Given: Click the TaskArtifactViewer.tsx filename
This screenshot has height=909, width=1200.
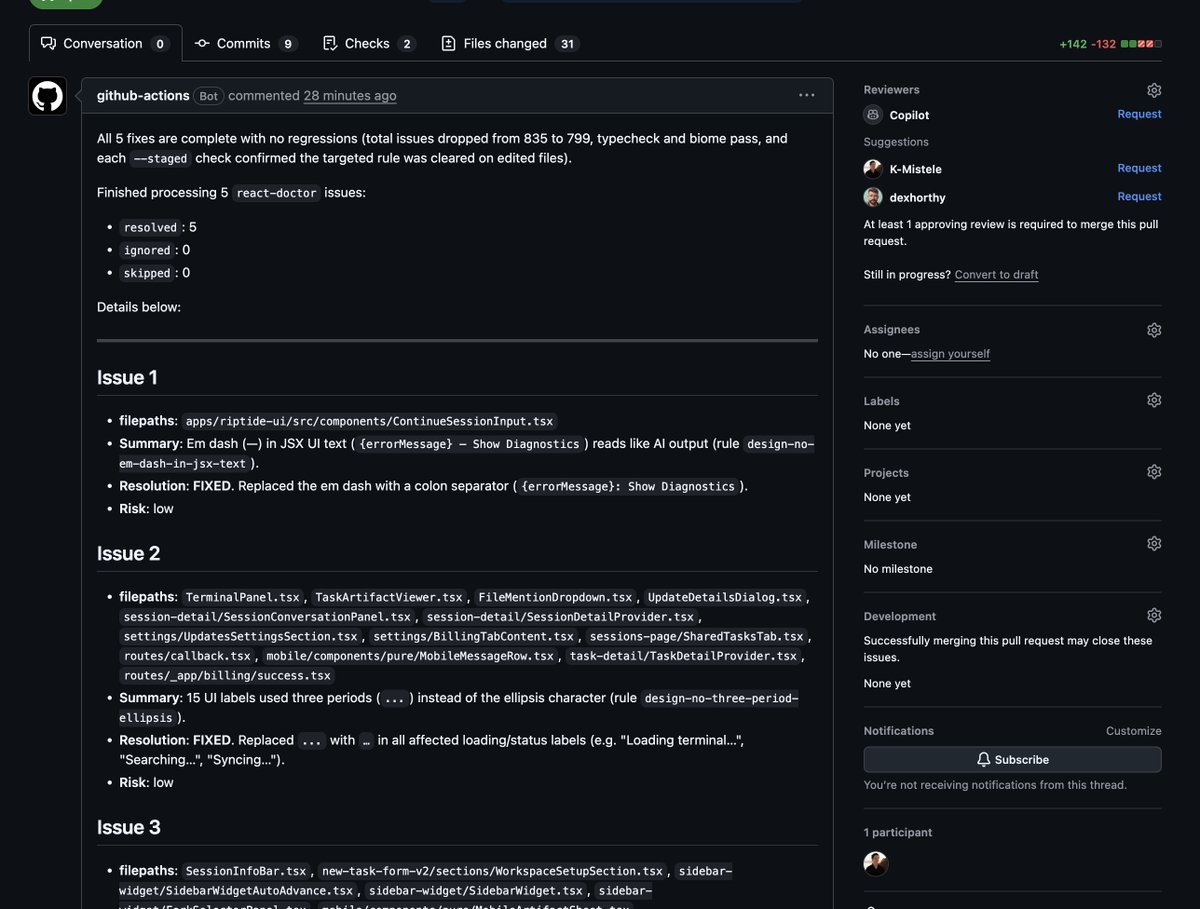Looking at the screenshot, I should pyautogui.click(x=389, y=597).
